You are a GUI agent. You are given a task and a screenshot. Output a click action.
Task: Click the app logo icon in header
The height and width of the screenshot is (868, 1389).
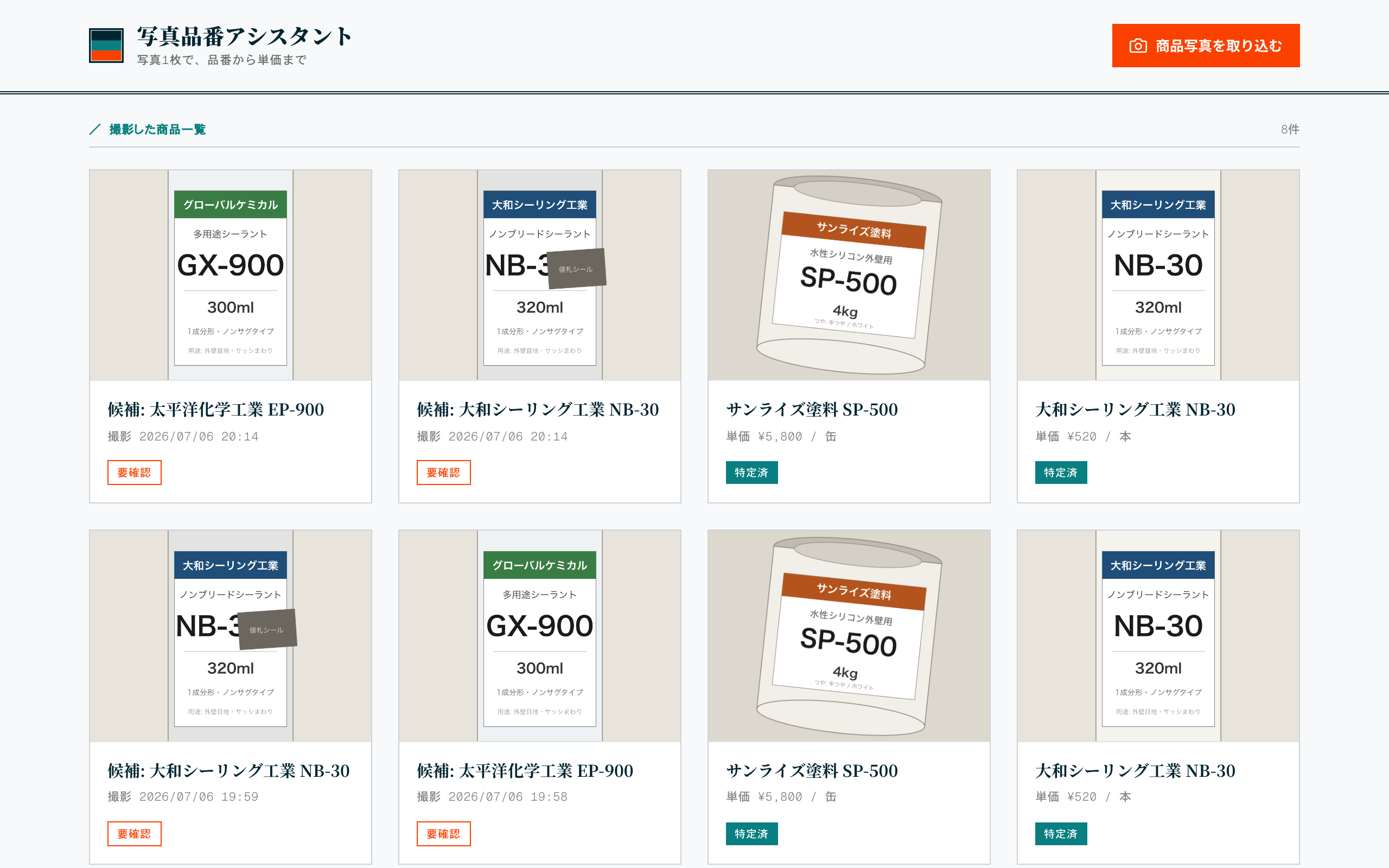106,46
